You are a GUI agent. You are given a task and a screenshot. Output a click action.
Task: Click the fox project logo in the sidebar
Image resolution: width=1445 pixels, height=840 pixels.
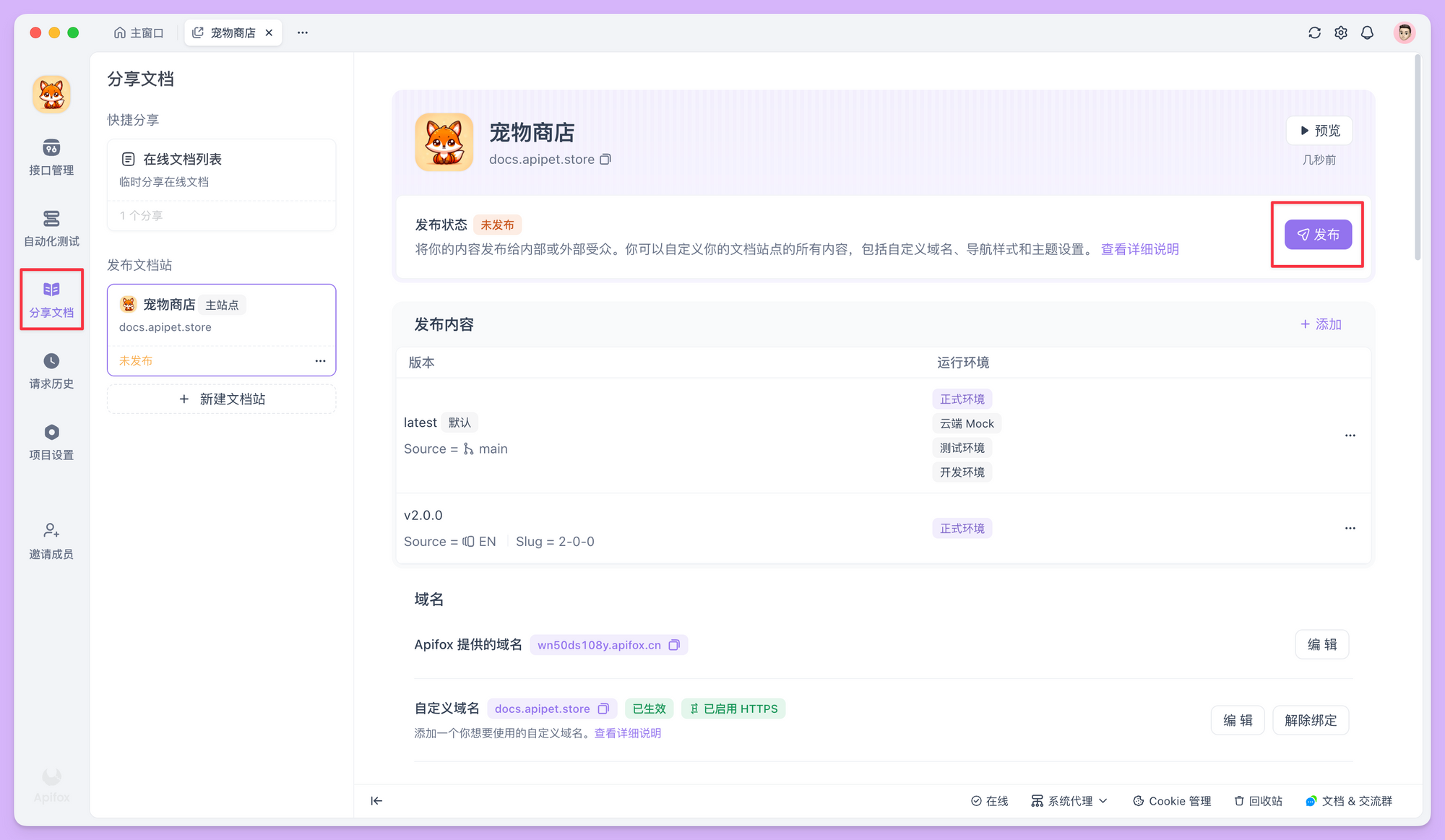pos(51,95)
